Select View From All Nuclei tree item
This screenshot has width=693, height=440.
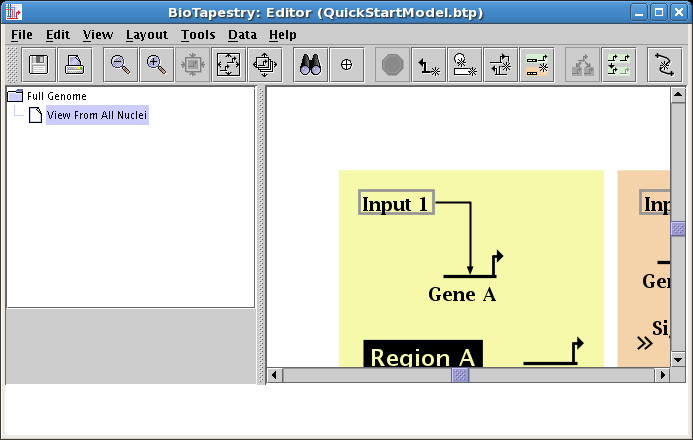[97, 116]
